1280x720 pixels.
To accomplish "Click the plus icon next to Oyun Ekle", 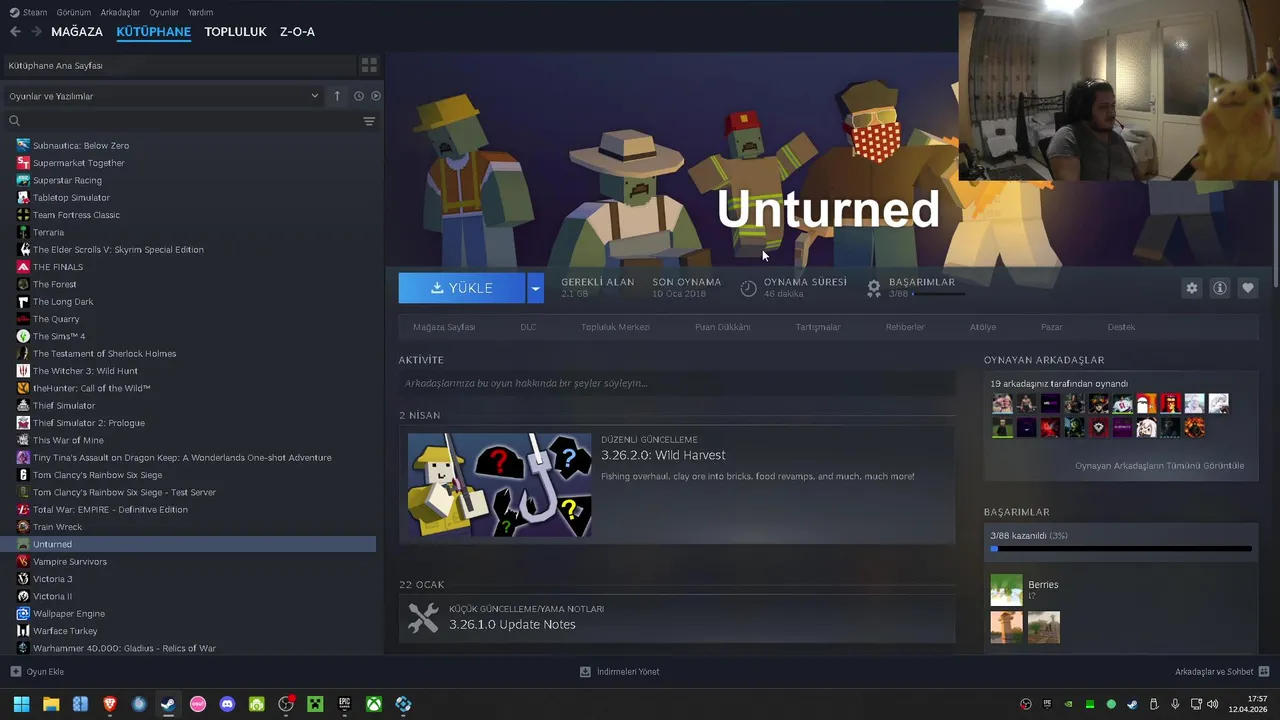I will [15, 672].
